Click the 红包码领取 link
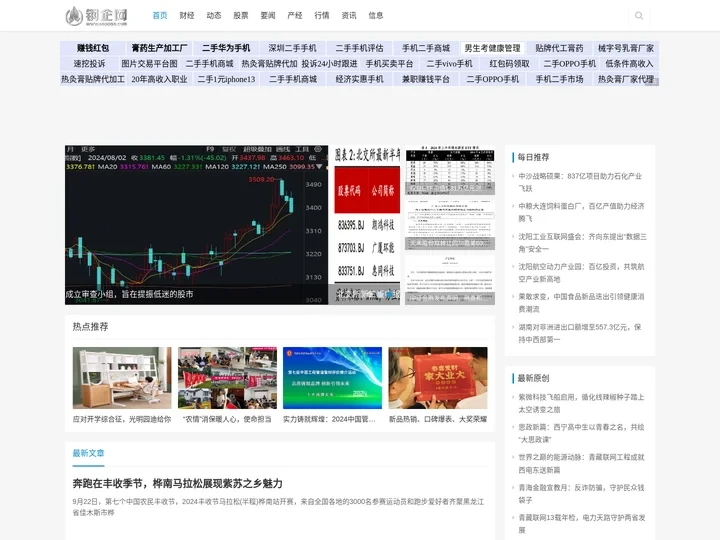 (x=509, y=64)
